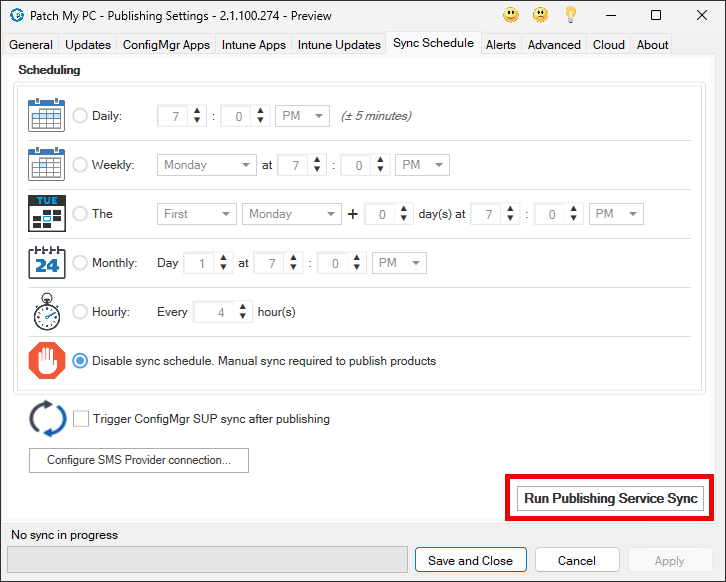Click the '(± 5 minutes)' note text
Screen dimensions: 726x582
coord(376,116)
